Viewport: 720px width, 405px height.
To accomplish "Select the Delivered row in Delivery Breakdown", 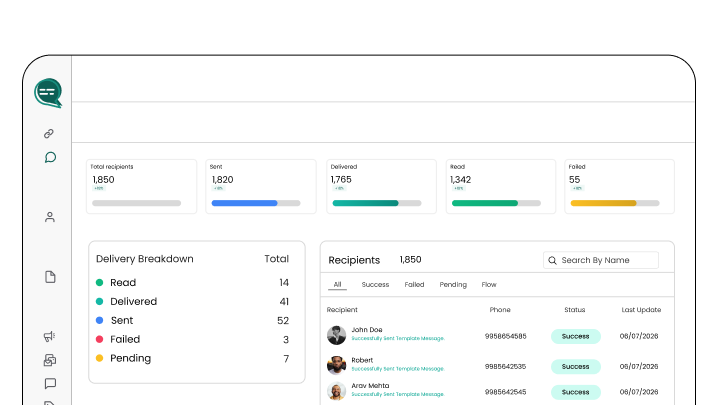I will 192,301.
